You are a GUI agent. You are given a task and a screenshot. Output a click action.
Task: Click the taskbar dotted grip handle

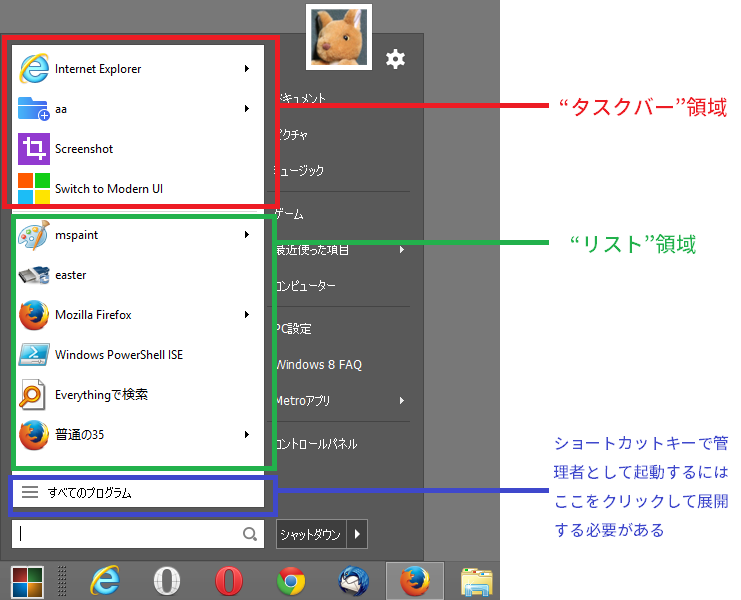click(x=62, y=581)
